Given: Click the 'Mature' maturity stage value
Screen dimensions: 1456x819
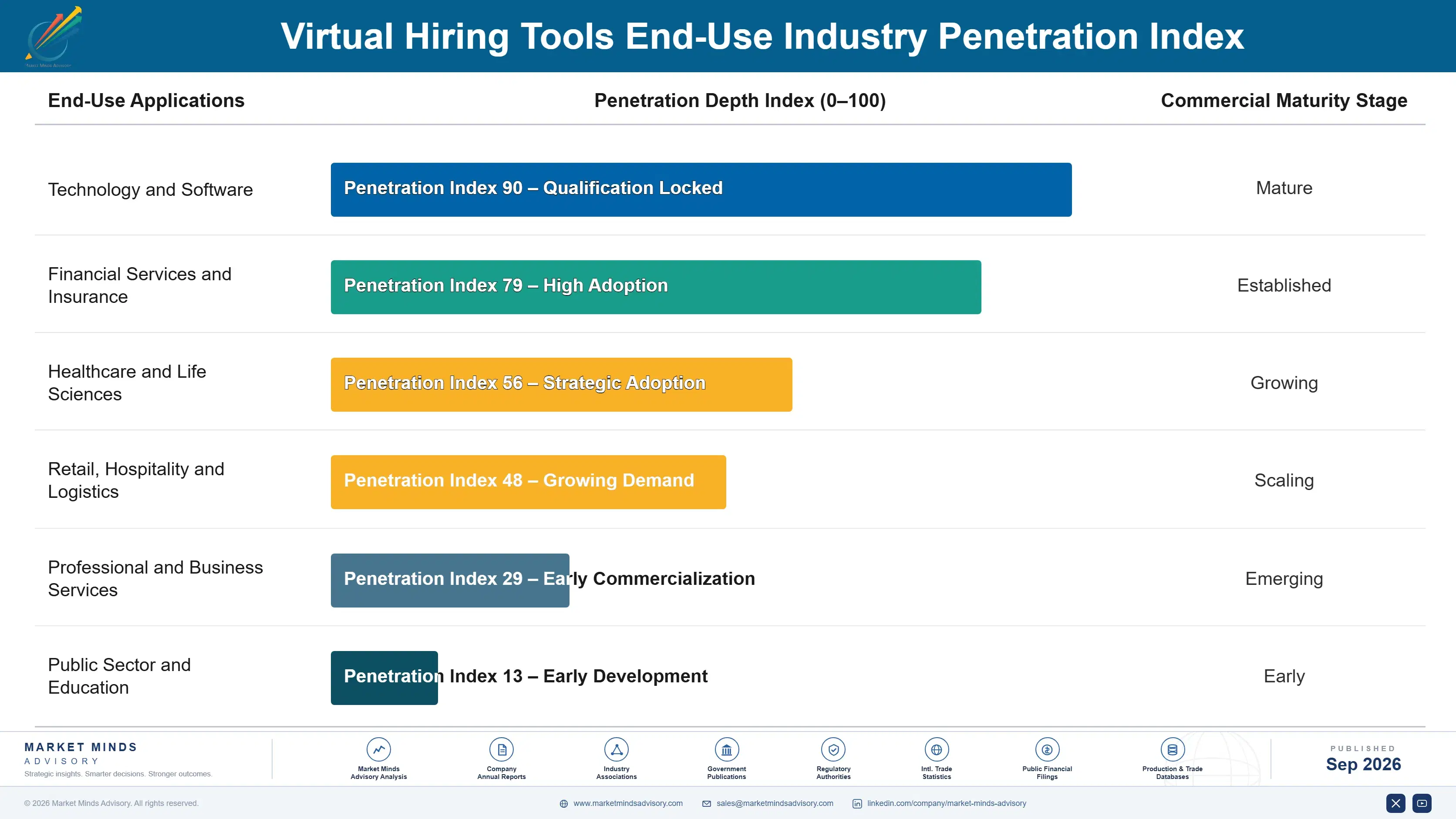Looking at the screenshot, I should click(x=1284, y=188).
